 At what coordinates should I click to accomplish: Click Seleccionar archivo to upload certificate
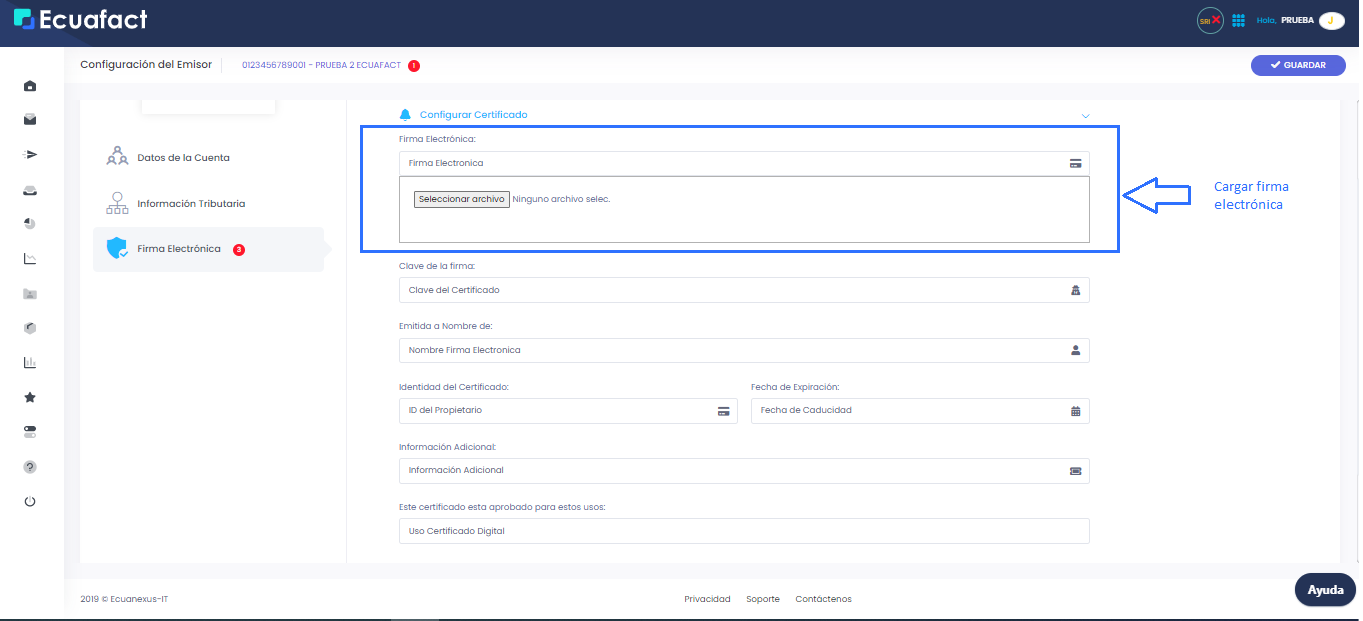461,198
